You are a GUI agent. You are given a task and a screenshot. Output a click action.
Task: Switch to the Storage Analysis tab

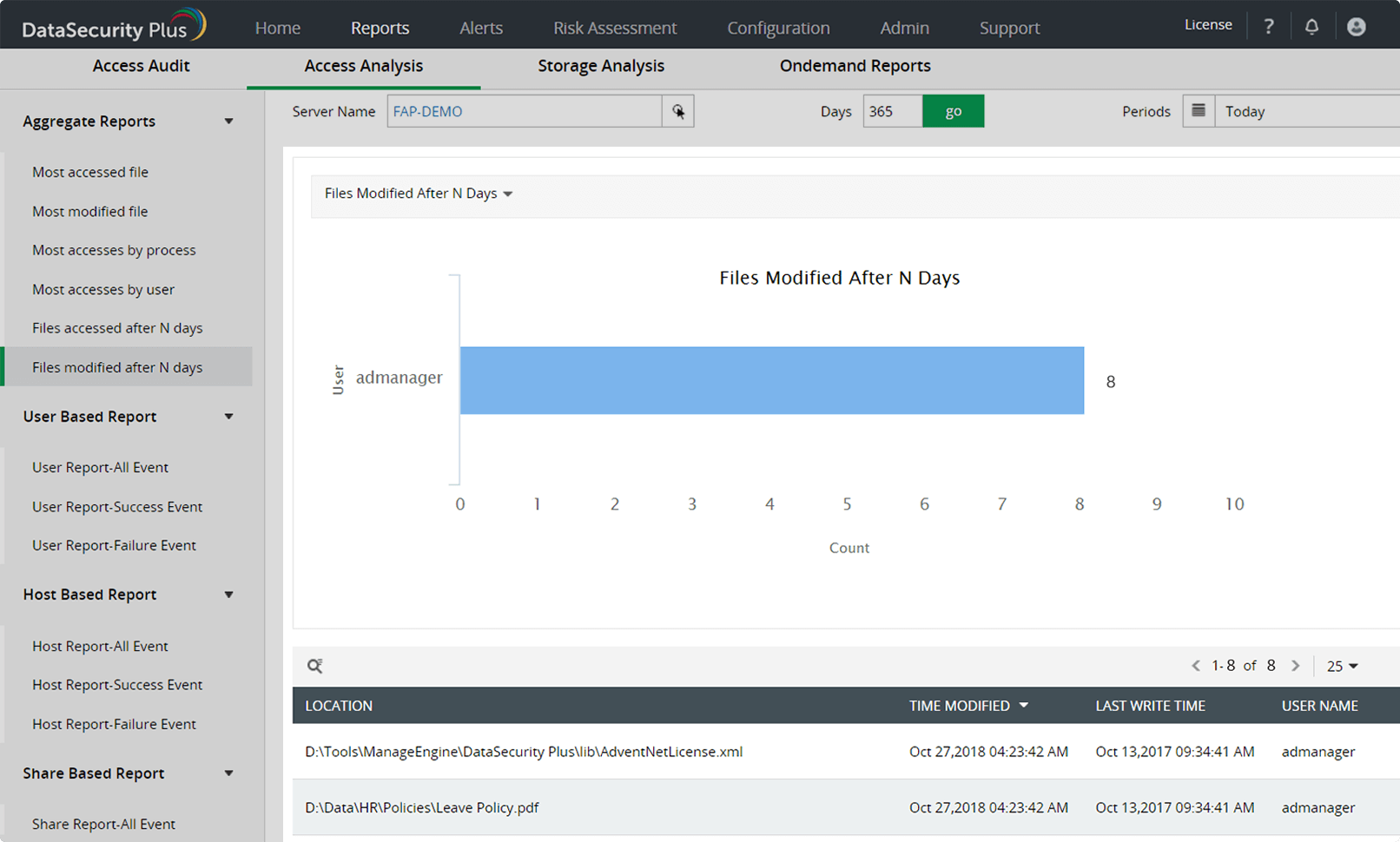pyautogui.click(x=601, y=66)
